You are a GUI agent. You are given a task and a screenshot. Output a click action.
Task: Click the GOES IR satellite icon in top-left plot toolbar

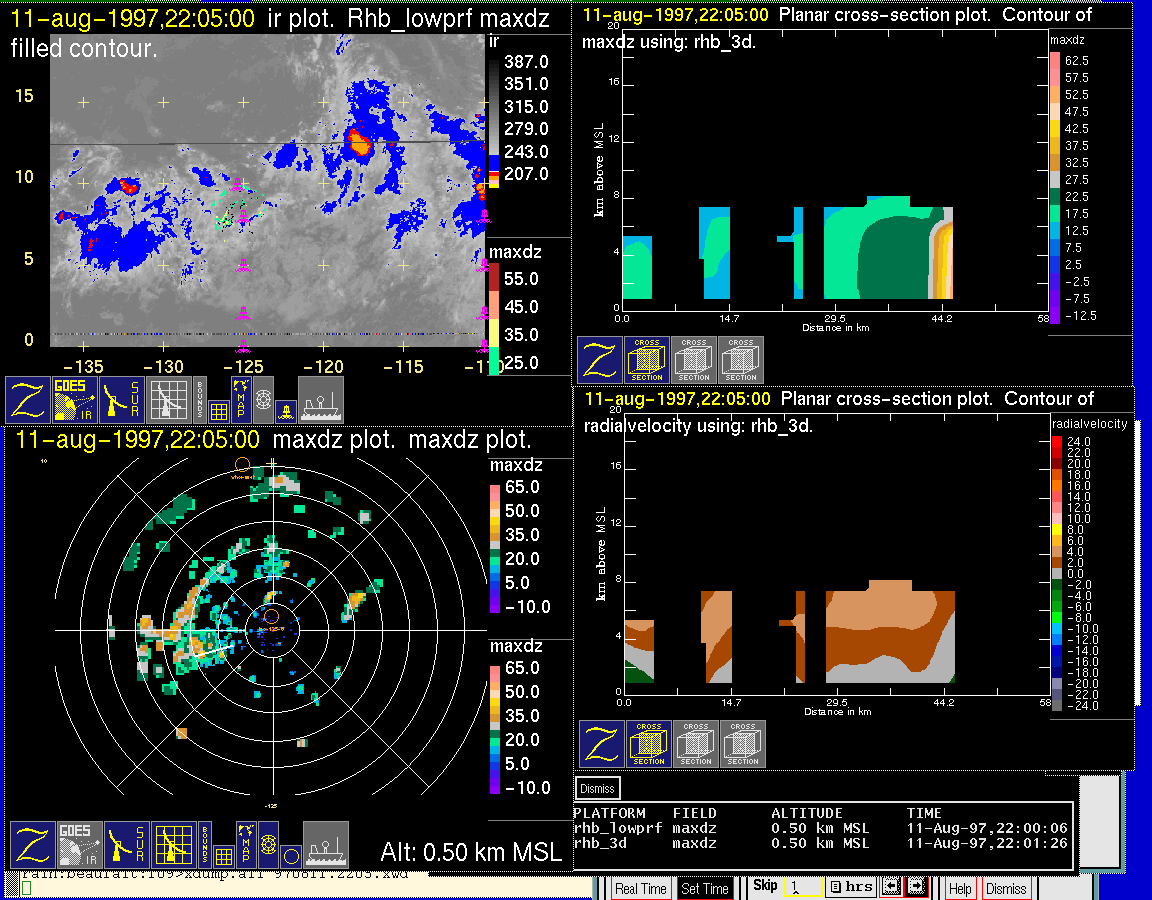click(x=75, y=399)
